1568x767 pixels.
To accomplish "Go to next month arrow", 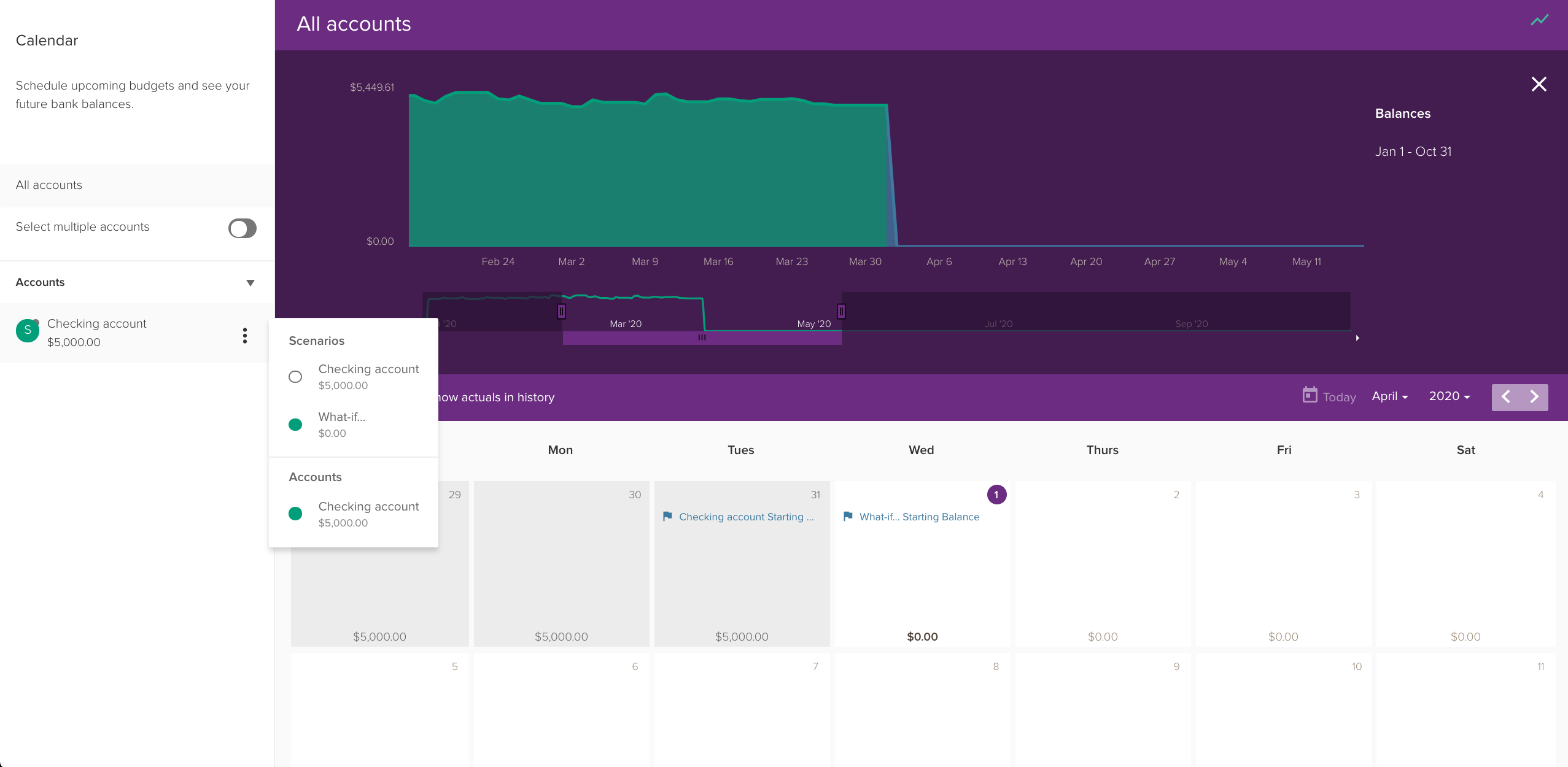I will [1534, 397].
